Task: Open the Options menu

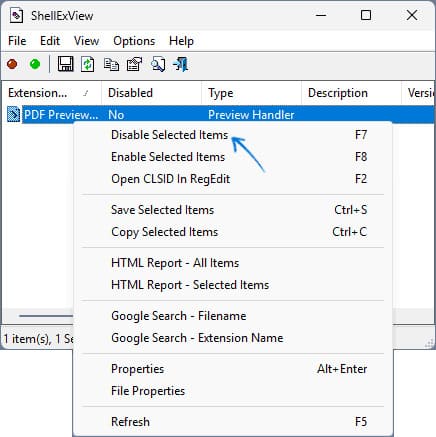Action: [x=134, y=41]
